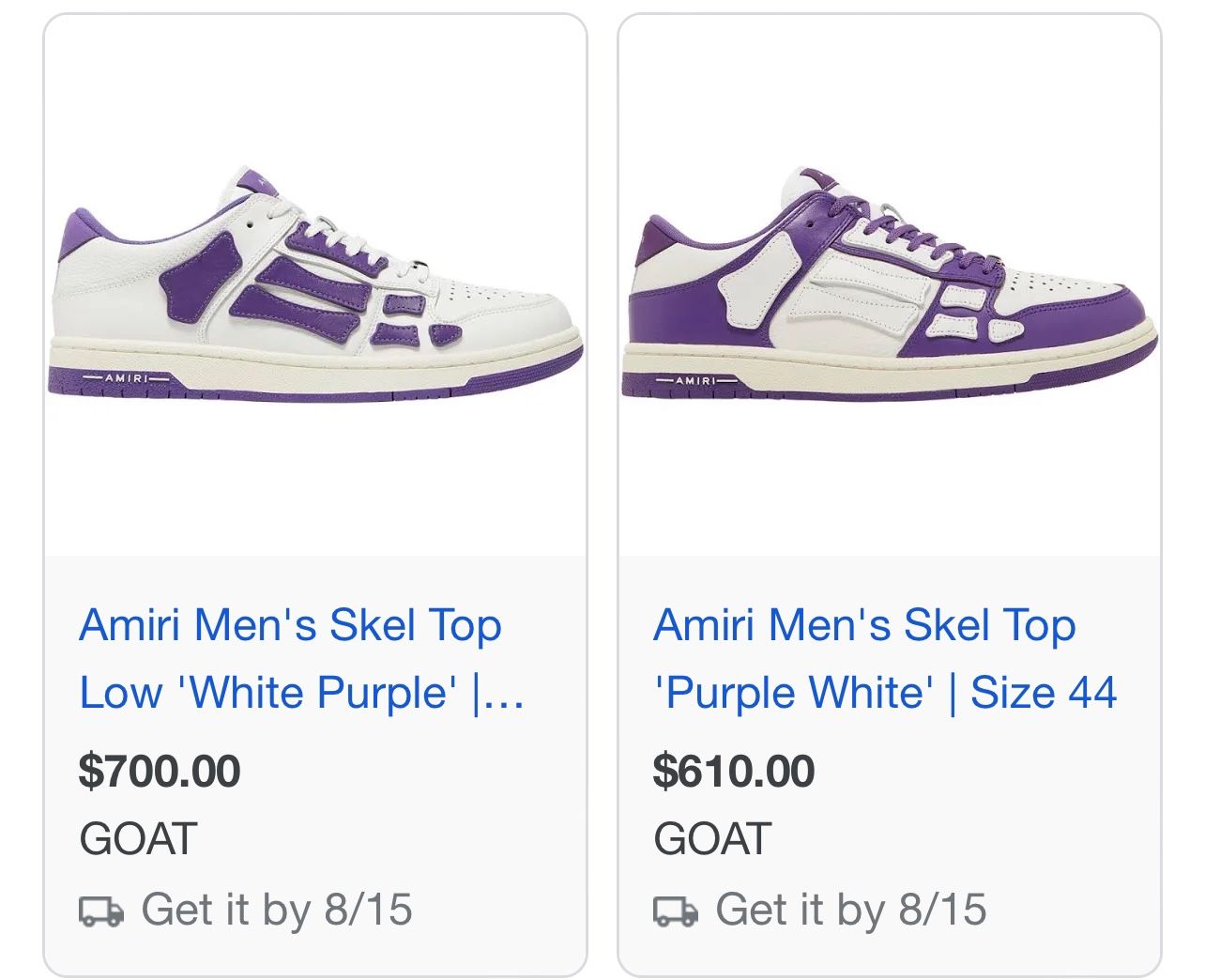Open the 'White Purple' Skel Top Low shoe image
The width and height of the screenshot is (1205, 980).
(x=315, y=285)
